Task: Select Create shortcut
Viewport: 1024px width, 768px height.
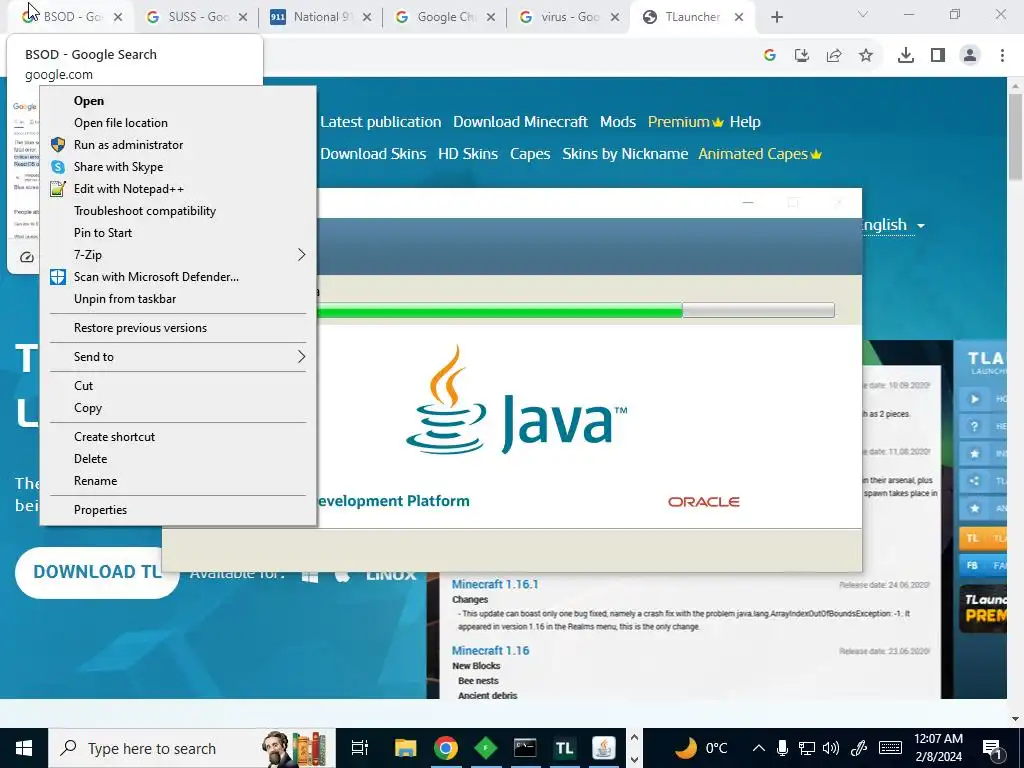Action: [178, 437]
